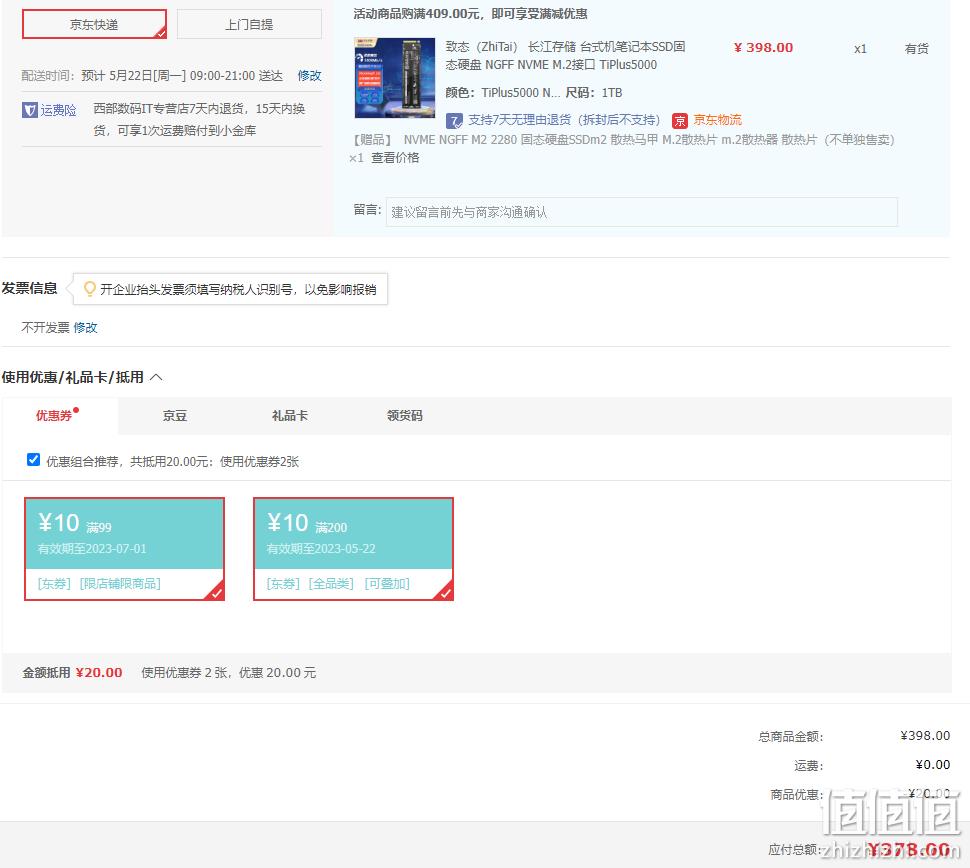Click the 总商品金额 ¥398.00 value

(925, 736)
